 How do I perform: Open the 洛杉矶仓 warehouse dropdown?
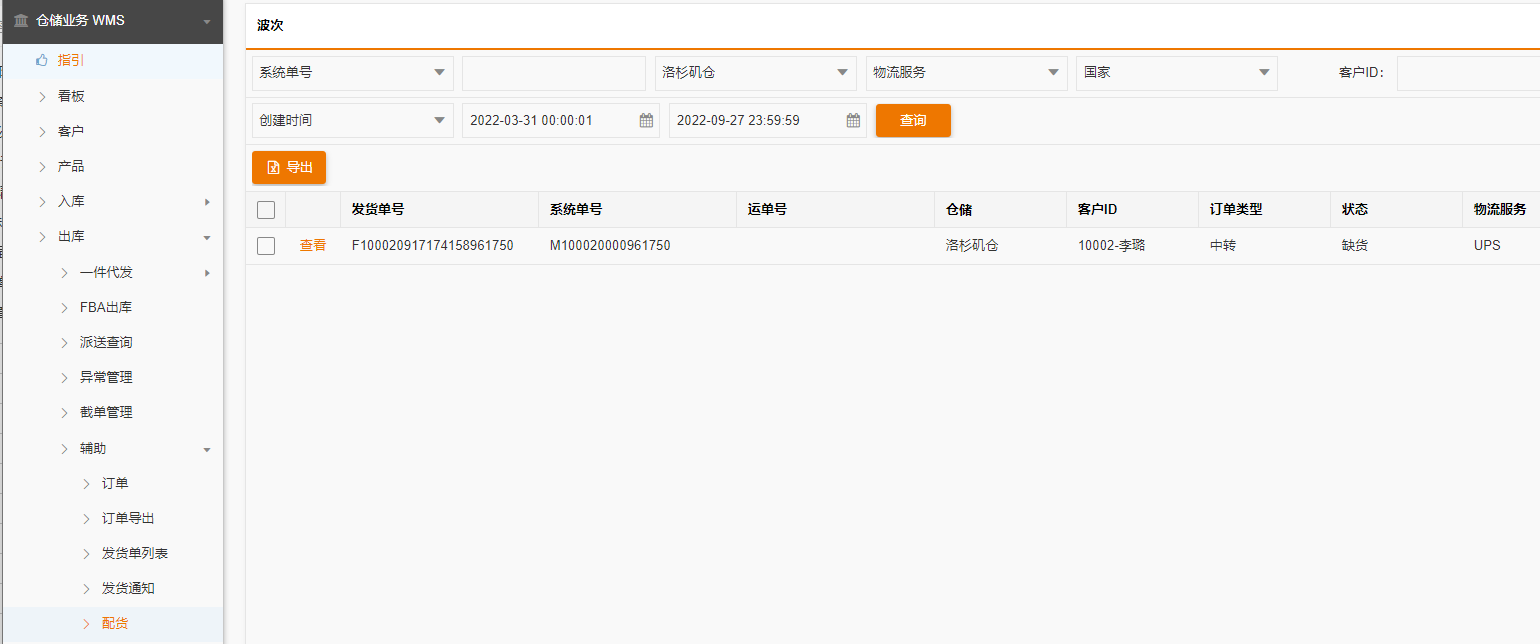[x=756, y=73]
